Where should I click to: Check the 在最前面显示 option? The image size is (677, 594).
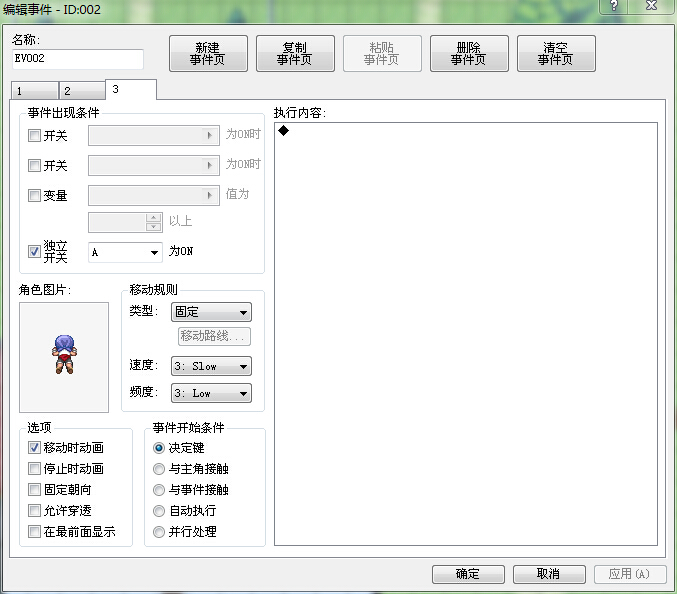pos(34,531)
